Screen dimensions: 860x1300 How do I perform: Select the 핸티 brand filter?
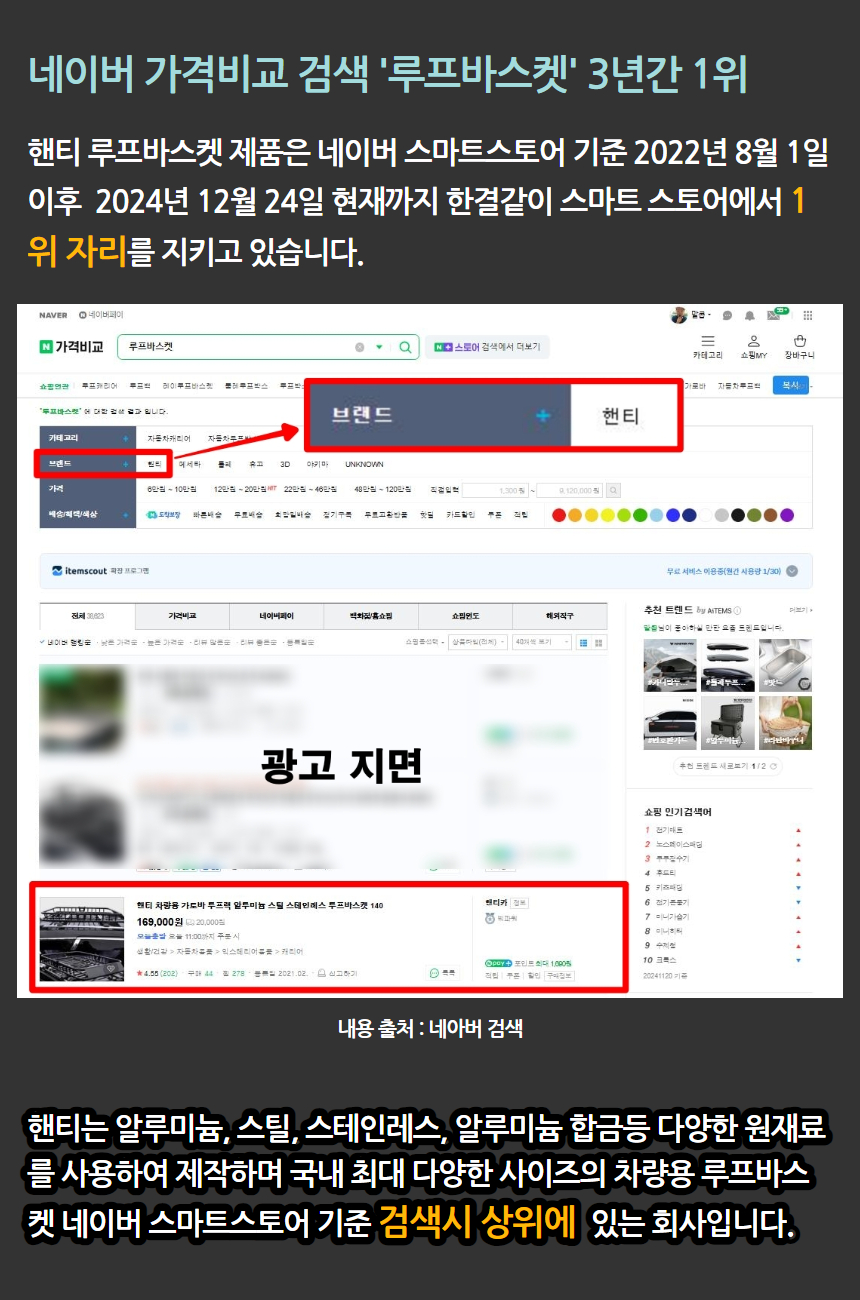[x=154, y=464]
